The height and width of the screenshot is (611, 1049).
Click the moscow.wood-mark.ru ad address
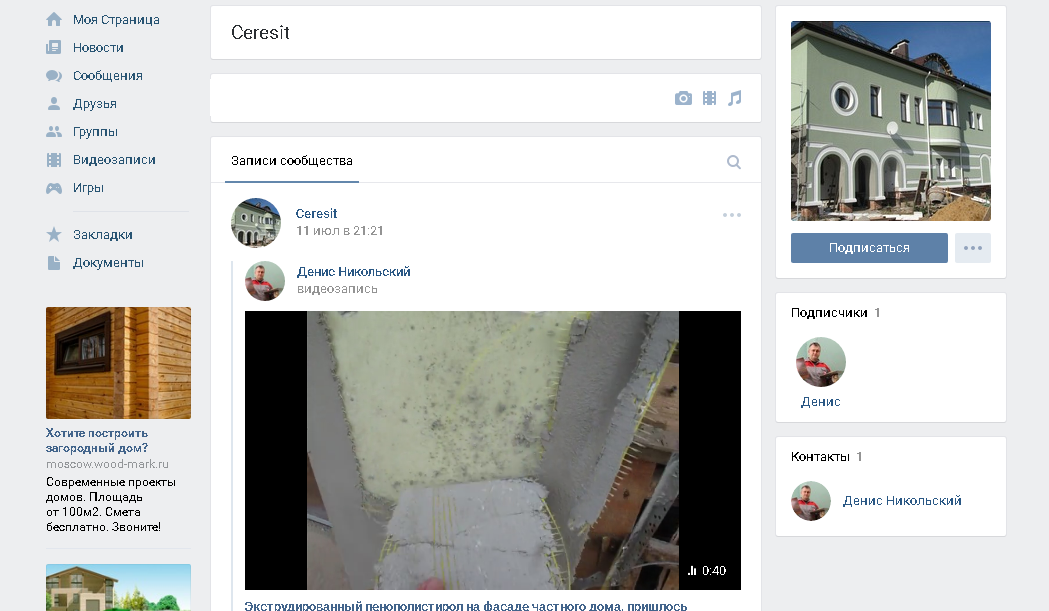(x=107, y=464)
